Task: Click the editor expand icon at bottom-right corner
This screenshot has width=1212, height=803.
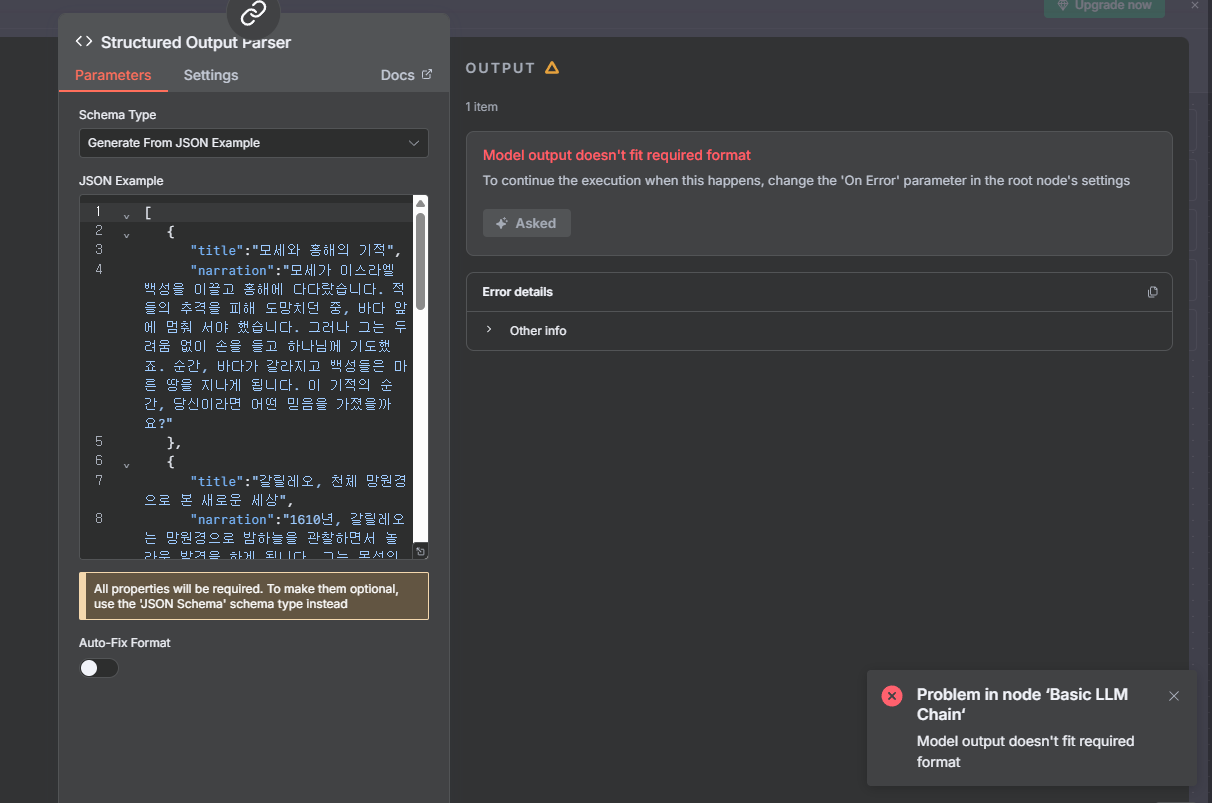Action: [421, 551]
